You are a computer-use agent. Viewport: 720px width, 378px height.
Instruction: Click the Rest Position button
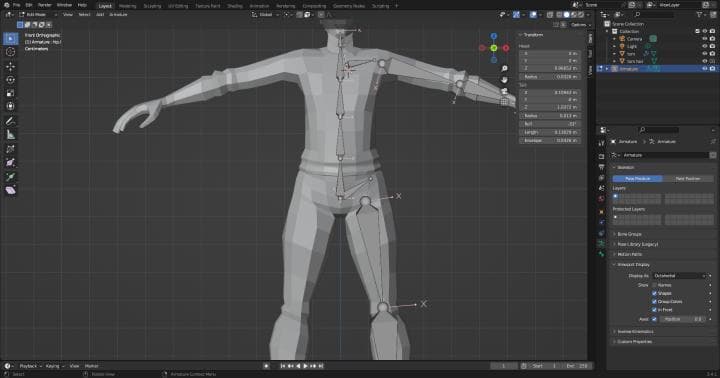[688, 179]
